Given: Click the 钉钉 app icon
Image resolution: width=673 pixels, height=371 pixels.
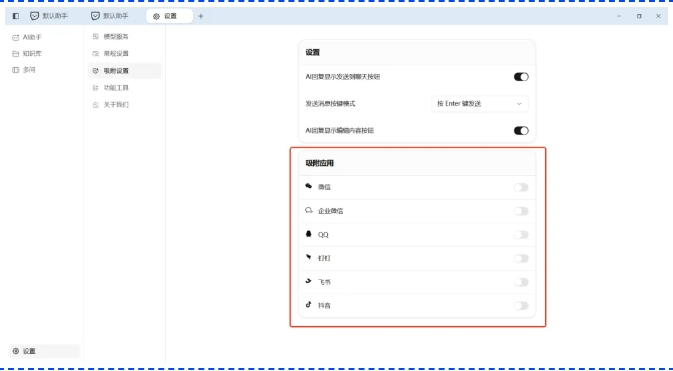Looking at the screenshot, I should [309, 257].
